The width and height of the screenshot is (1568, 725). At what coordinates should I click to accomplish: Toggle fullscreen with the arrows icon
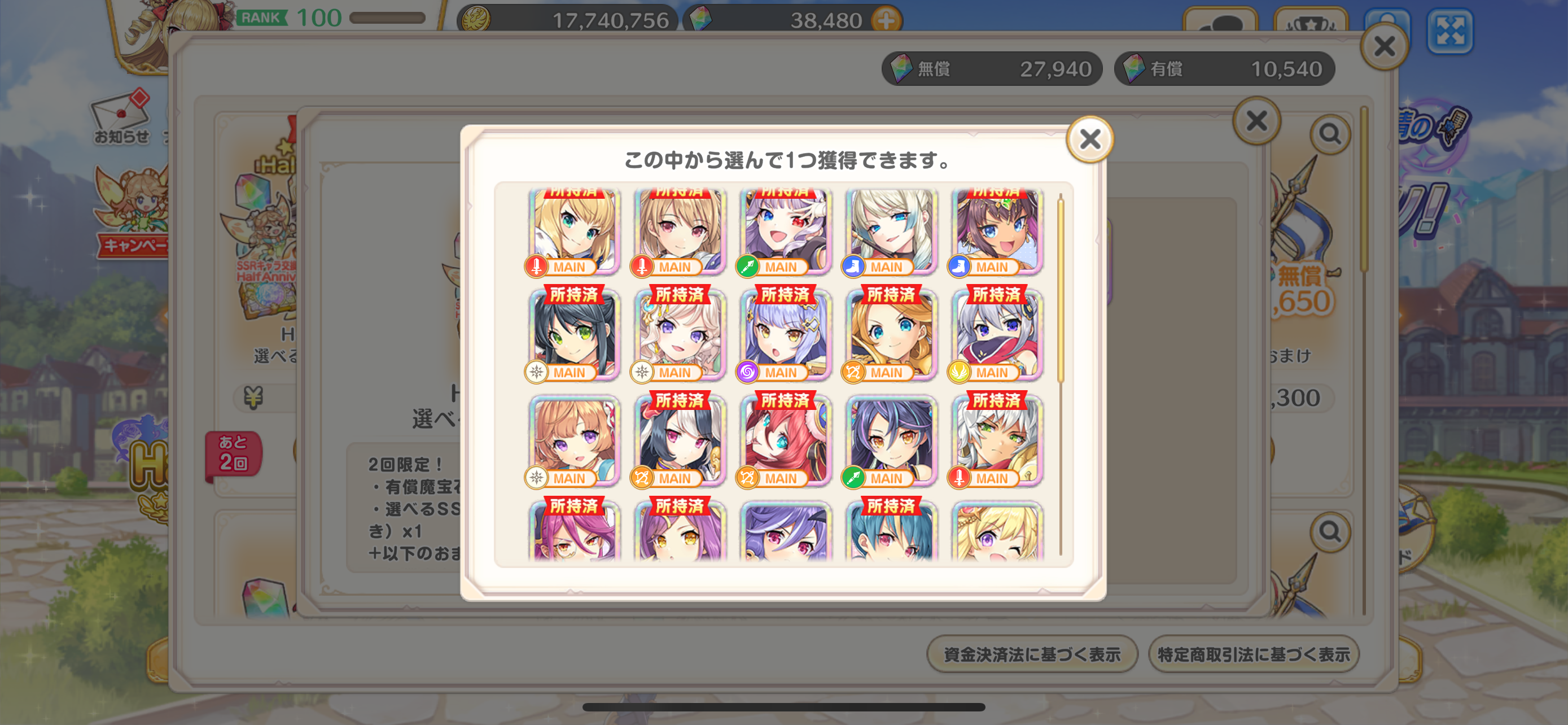pyautogui.click(x=1450, y=31)
